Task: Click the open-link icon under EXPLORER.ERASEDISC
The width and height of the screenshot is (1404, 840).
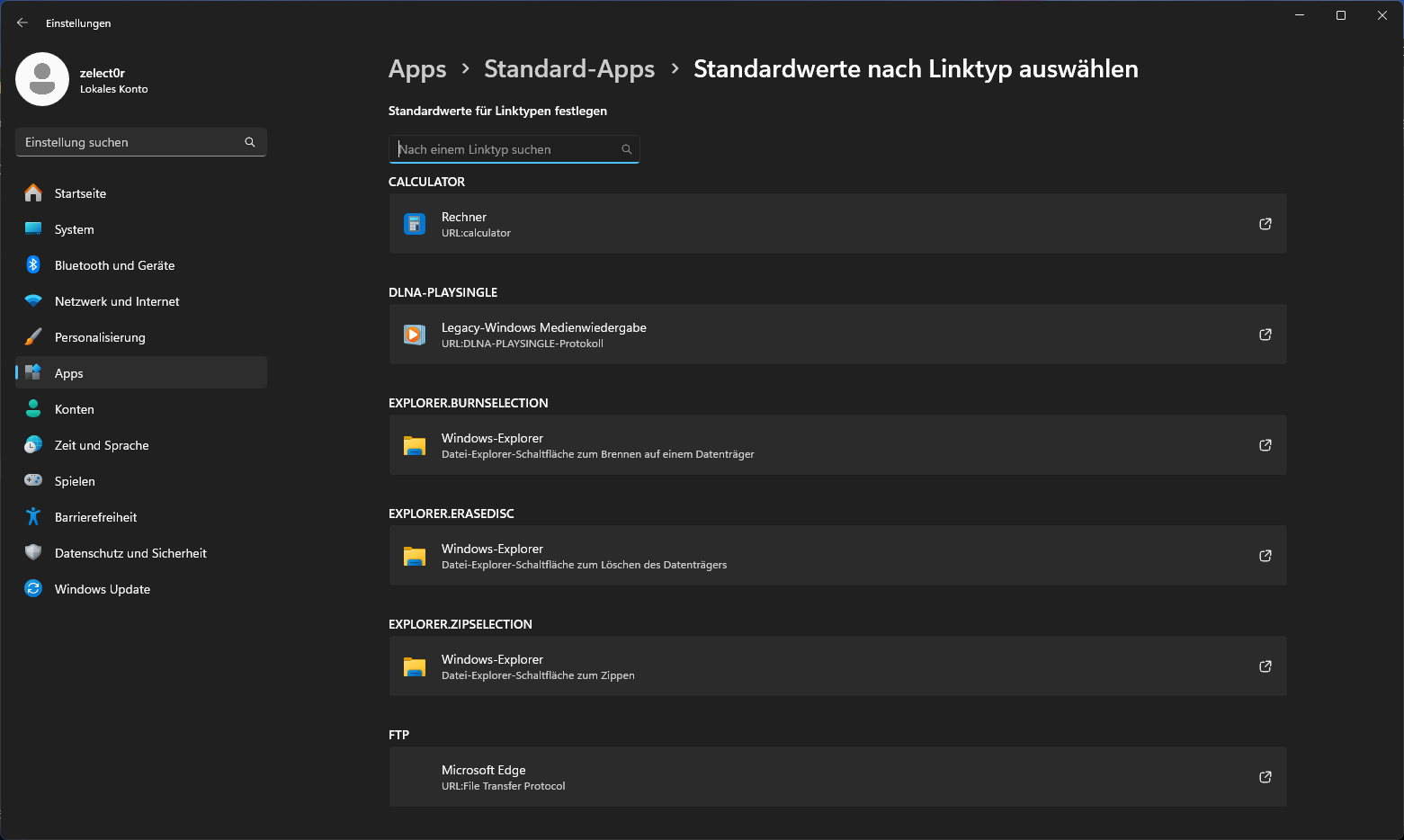Action: click(x=1265, y=556)
